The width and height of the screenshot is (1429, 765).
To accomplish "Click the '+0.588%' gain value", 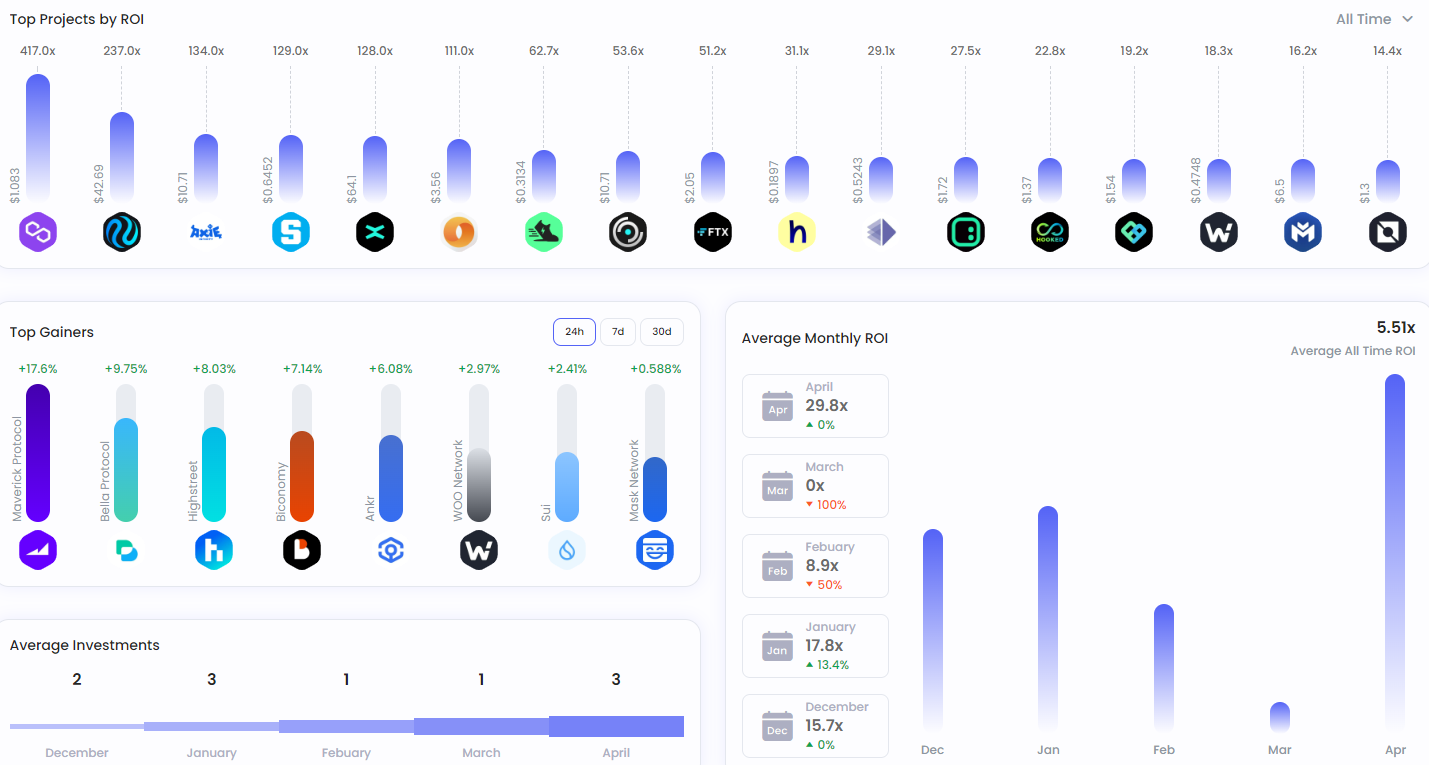I will pos(655,369).
